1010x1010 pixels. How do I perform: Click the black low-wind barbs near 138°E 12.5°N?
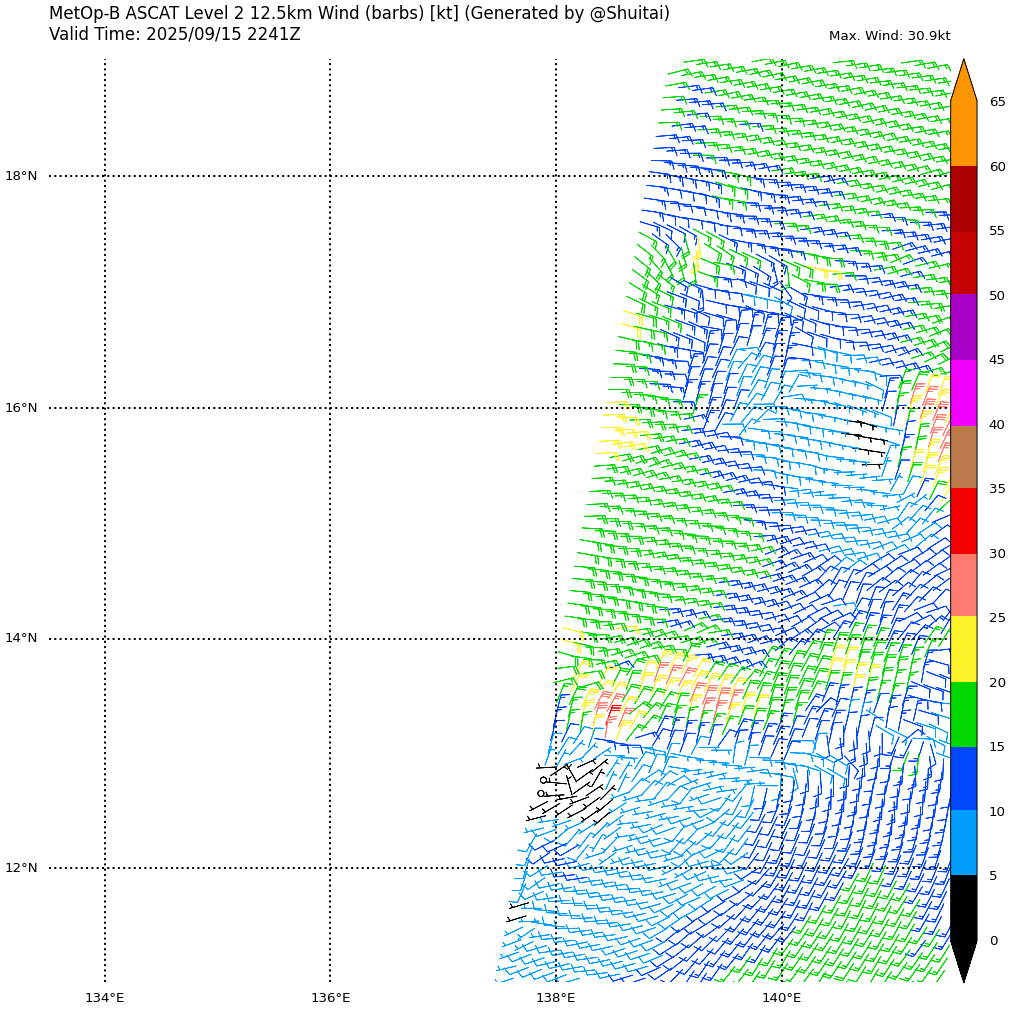click(570, 792)
